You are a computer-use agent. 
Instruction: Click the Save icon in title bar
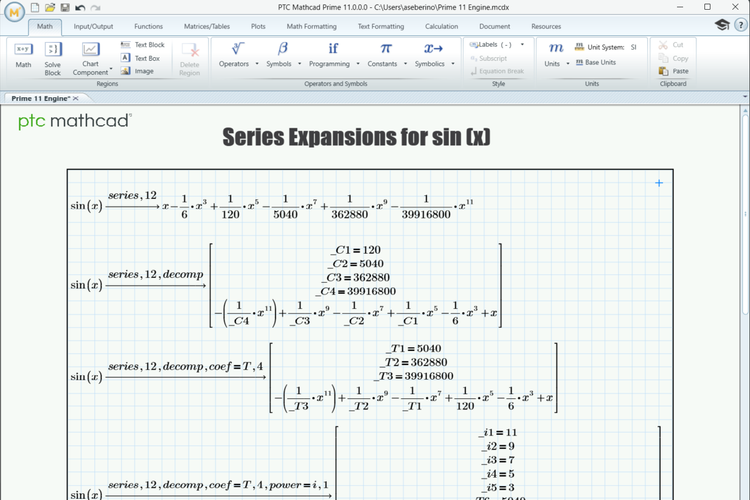[65, 8]
